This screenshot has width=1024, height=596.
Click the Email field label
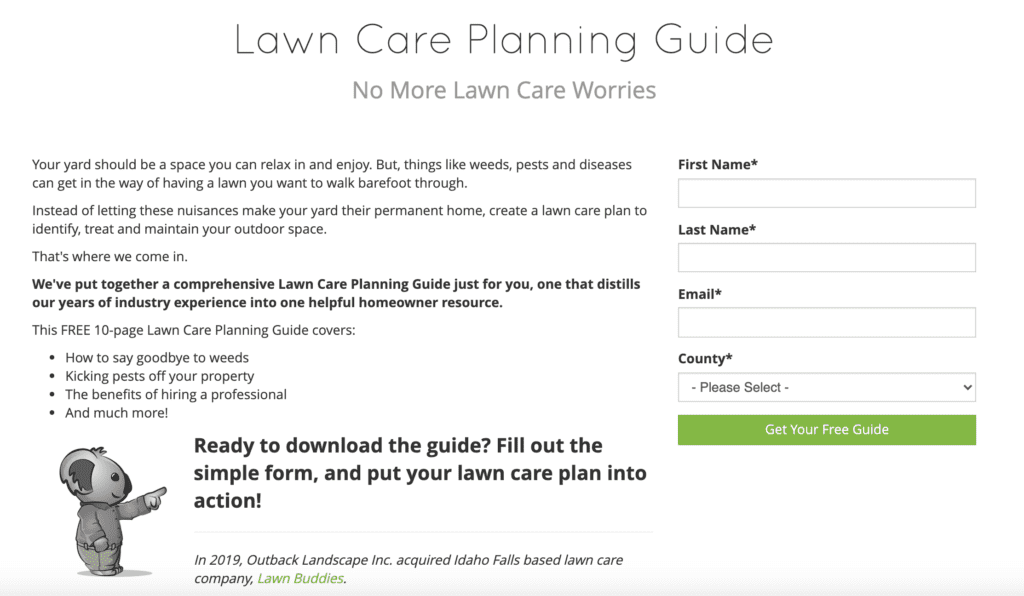click(x=699, y=294)
